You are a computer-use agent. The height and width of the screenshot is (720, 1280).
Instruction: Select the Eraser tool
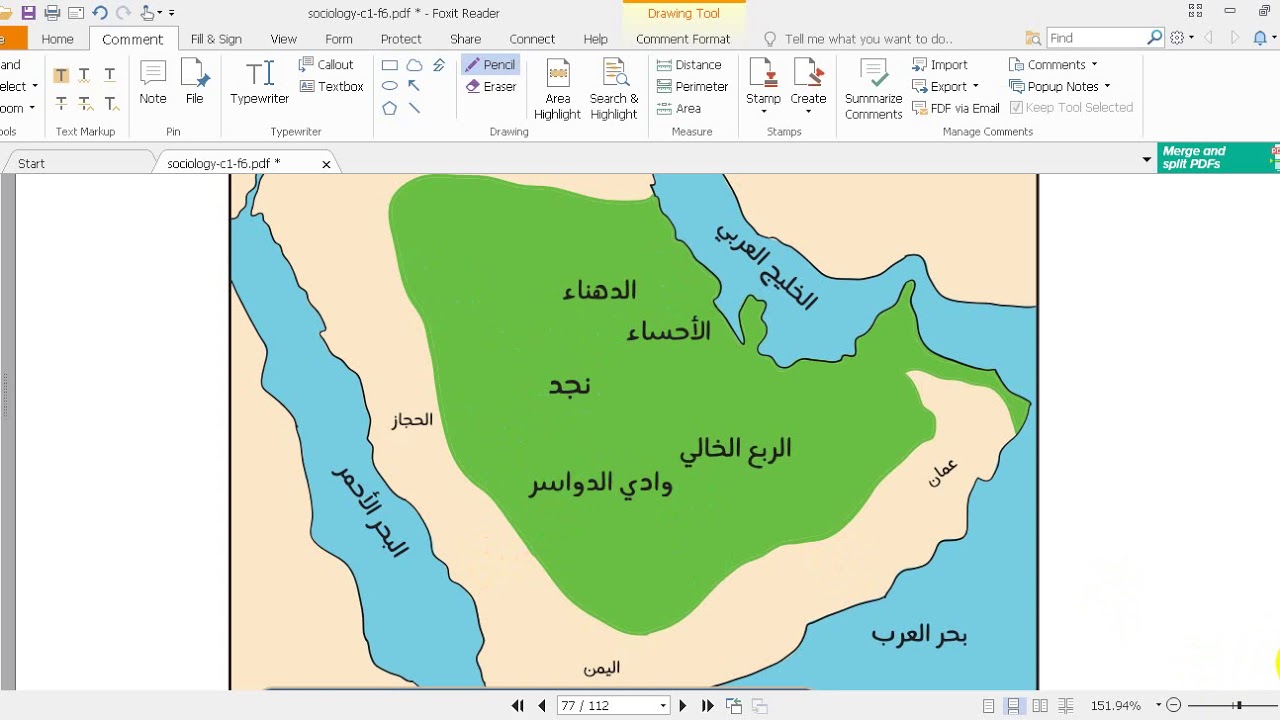490,87
